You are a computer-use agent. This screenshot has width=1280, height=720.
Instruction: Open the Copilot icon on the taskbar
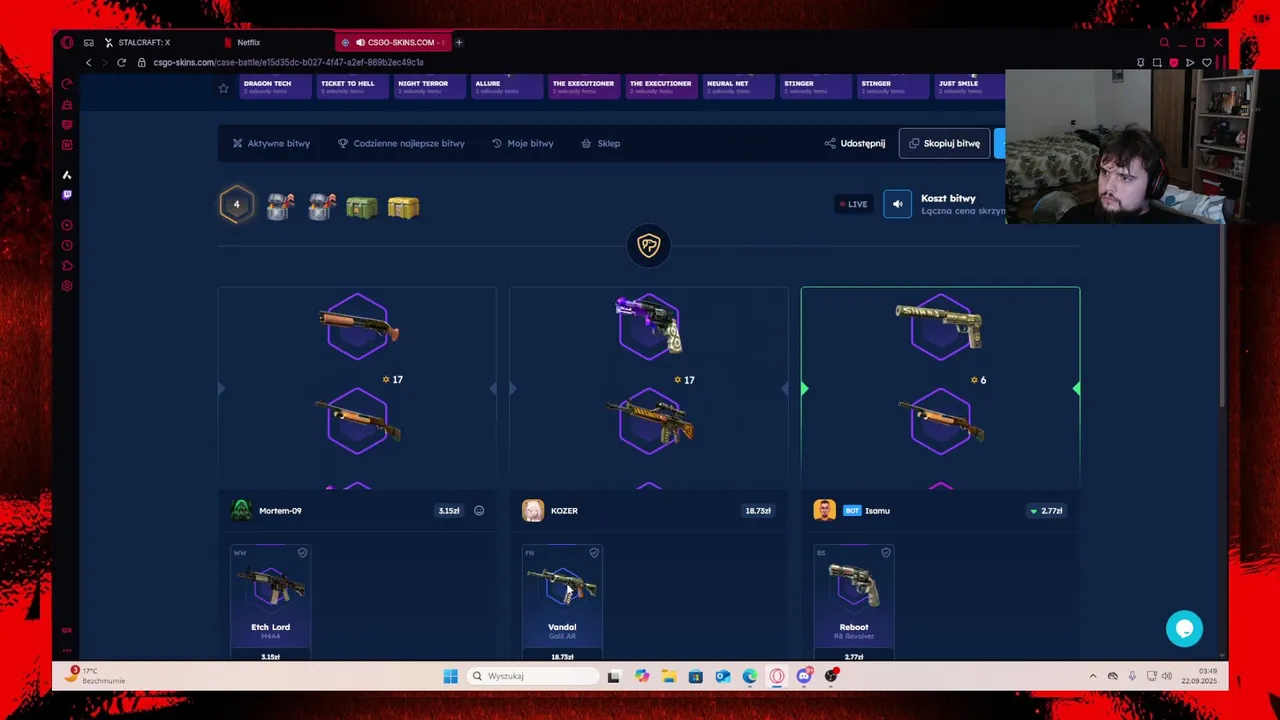tap(641, 676)
